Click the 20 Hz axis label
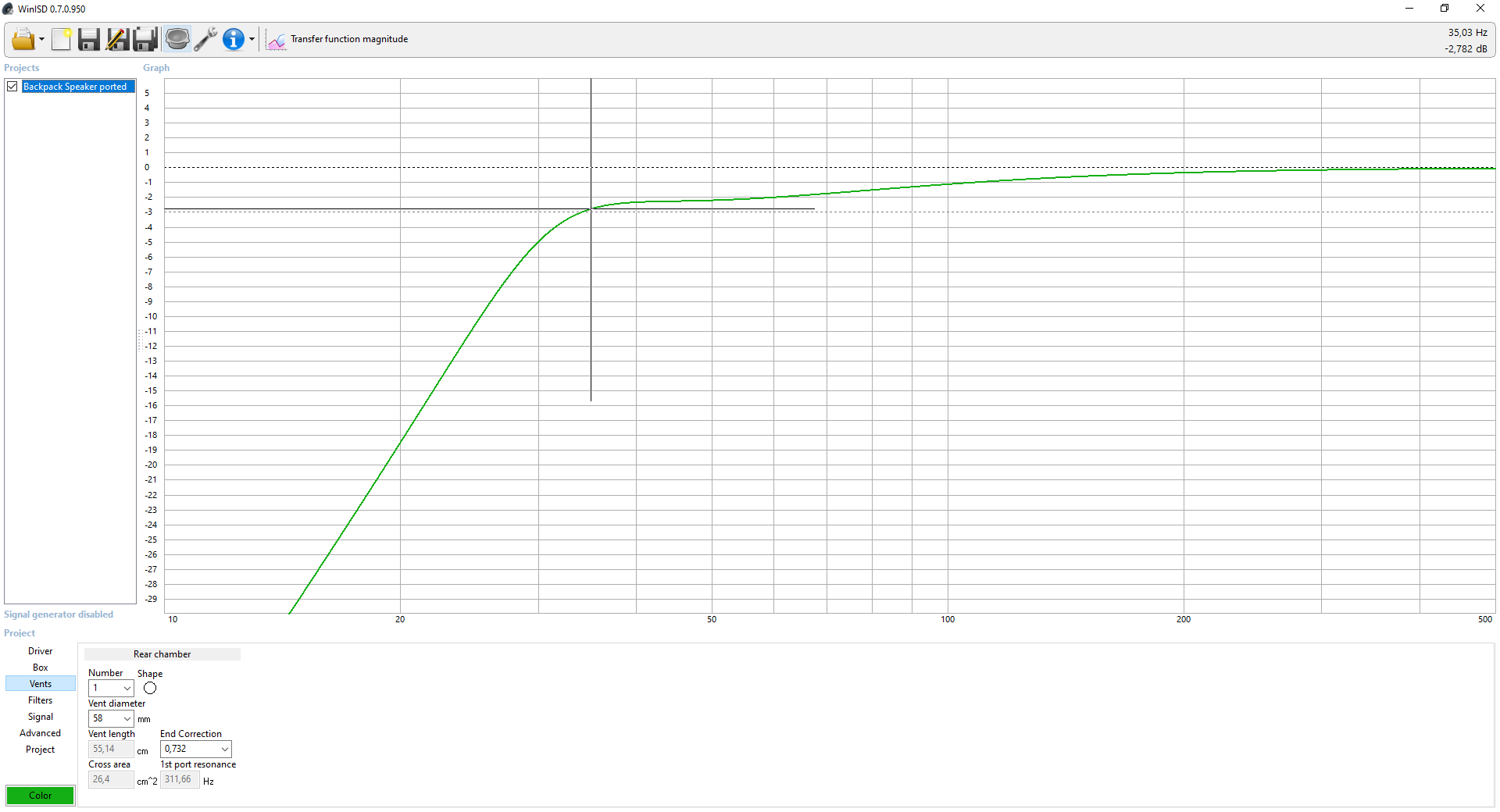 coord(400,619)
